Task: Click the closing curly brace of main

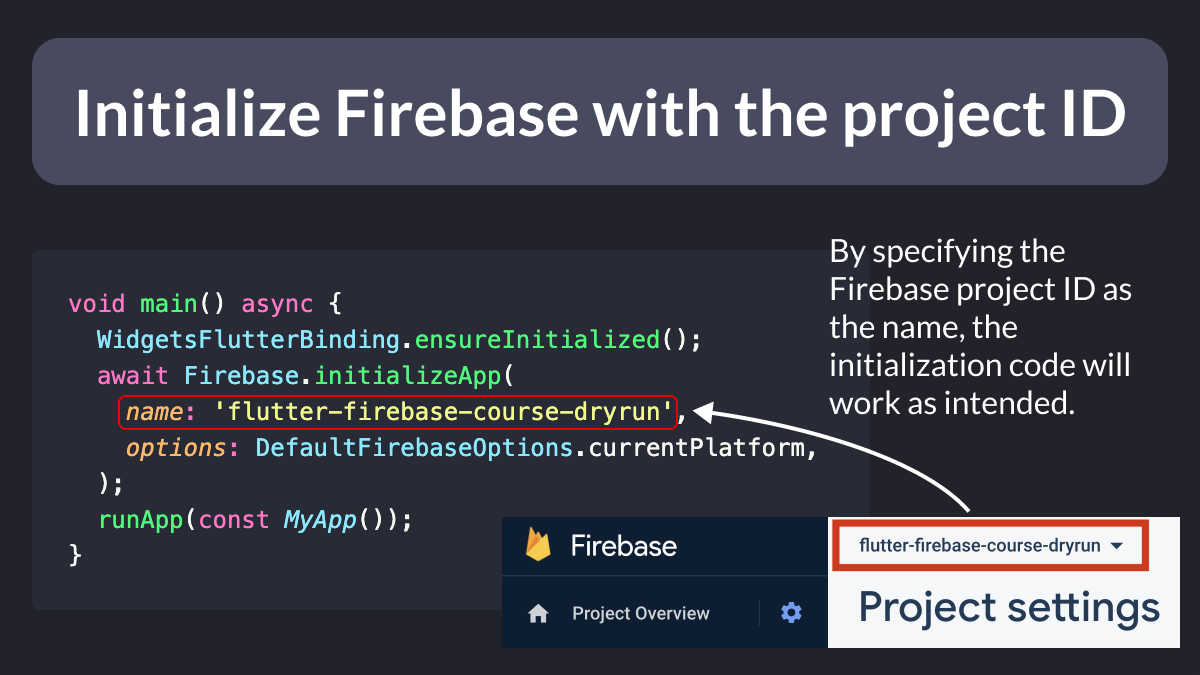Action: [74, 555]
